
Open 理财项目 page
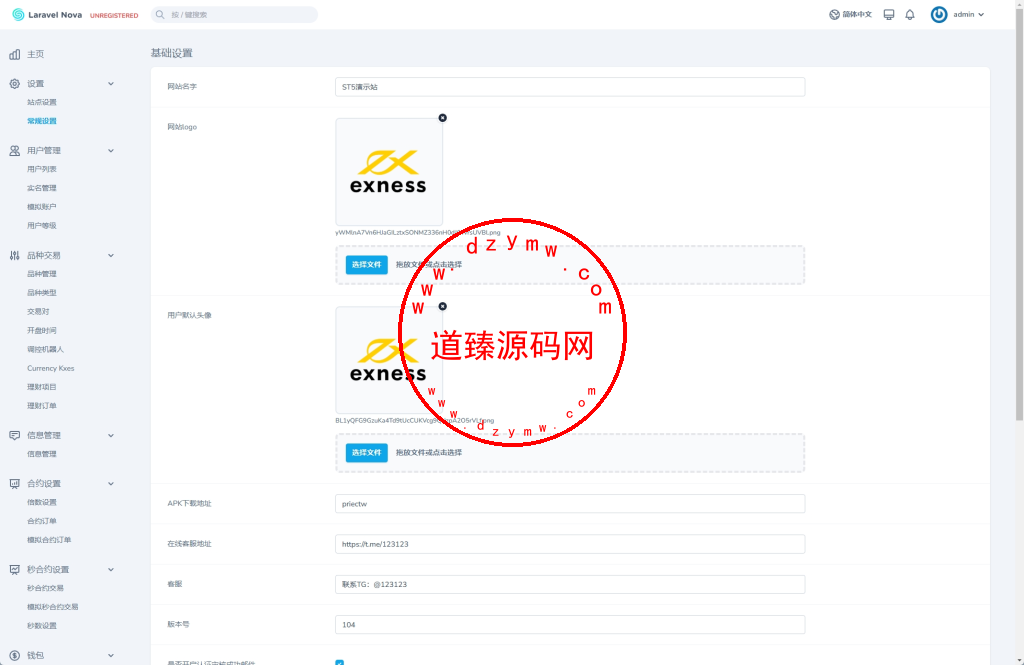[42, 387]
